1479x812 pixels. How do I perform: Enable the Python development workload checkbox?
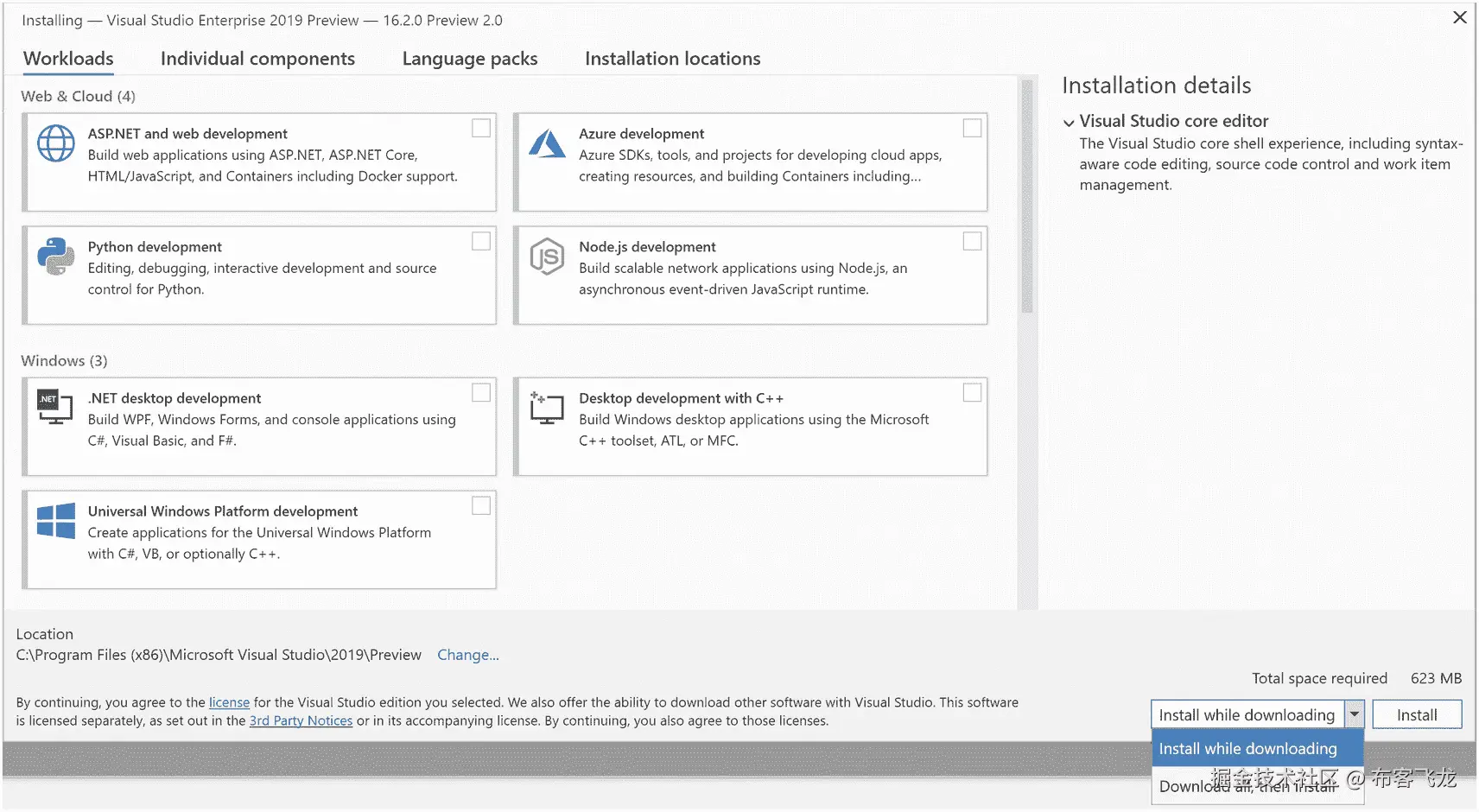(x=481, y=241)
